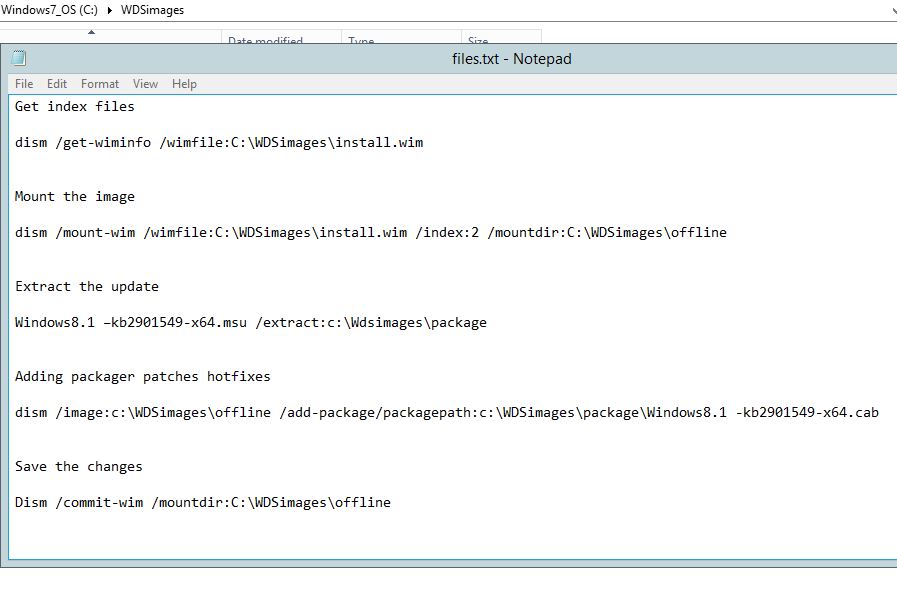Click the 'Save the changes' heading
Image resolution: width=897 pixels, height=599 pixels.
pyautogui.click(x=79, y=466)
